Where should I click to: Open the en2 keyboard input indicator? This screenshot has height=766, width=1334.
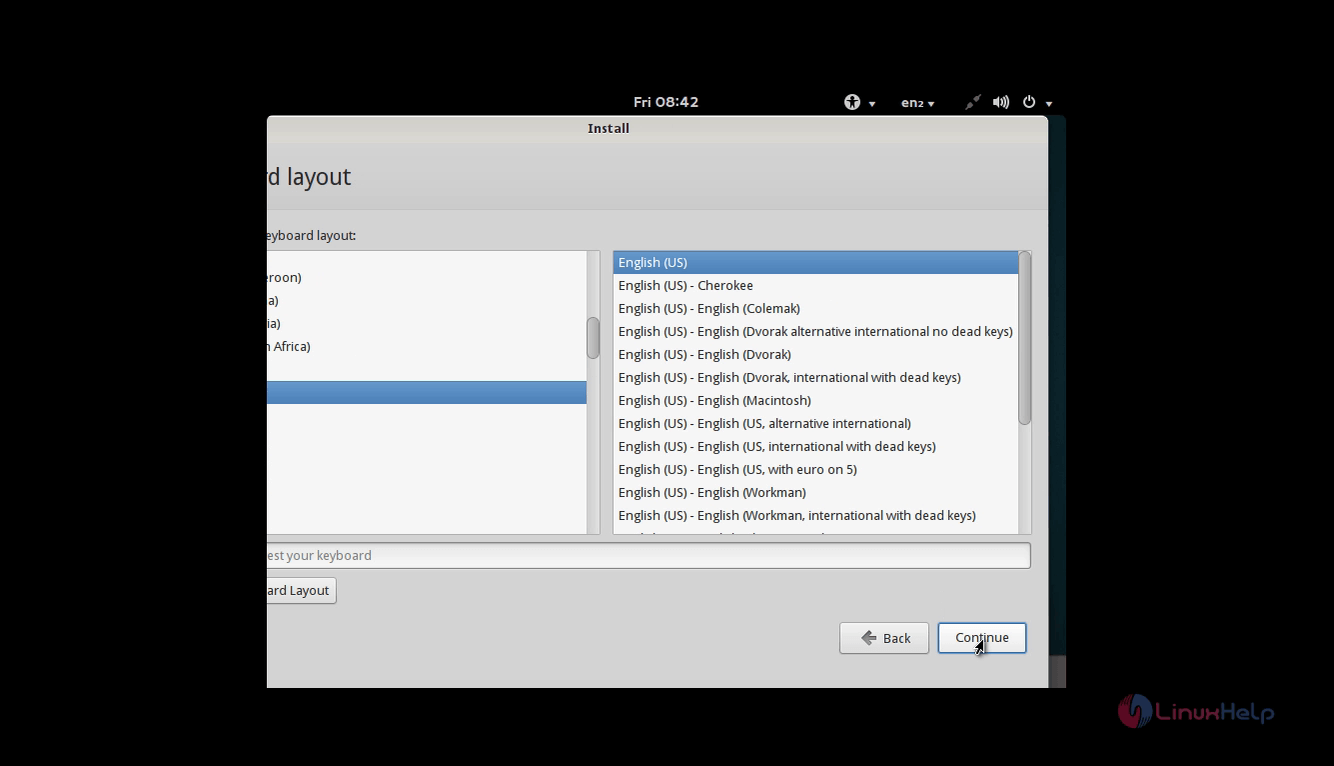(917, 102)
